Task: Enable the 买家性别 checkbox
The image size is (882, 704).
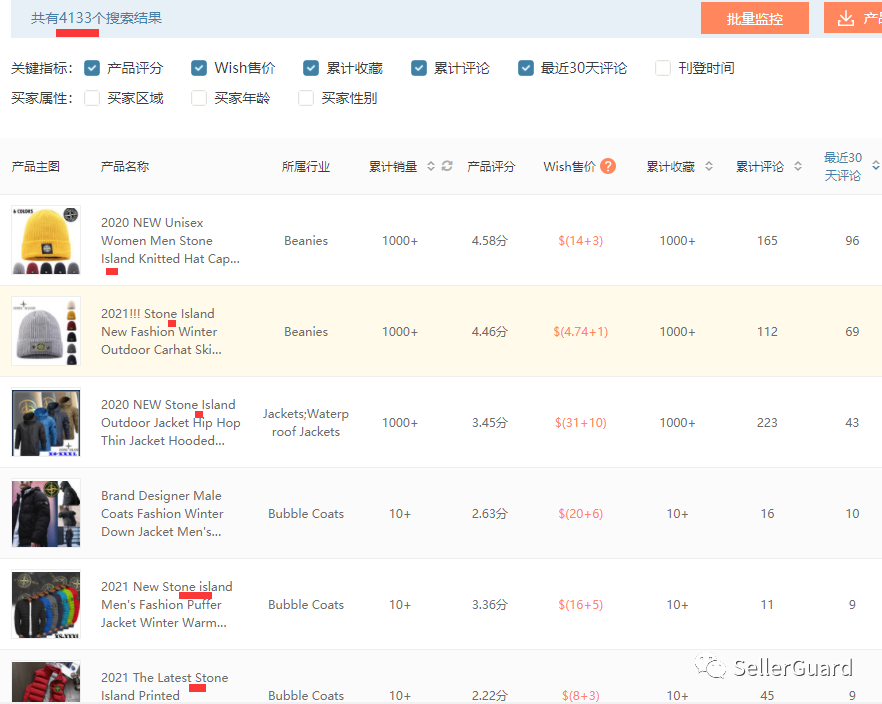Action: tap(306, 98)
